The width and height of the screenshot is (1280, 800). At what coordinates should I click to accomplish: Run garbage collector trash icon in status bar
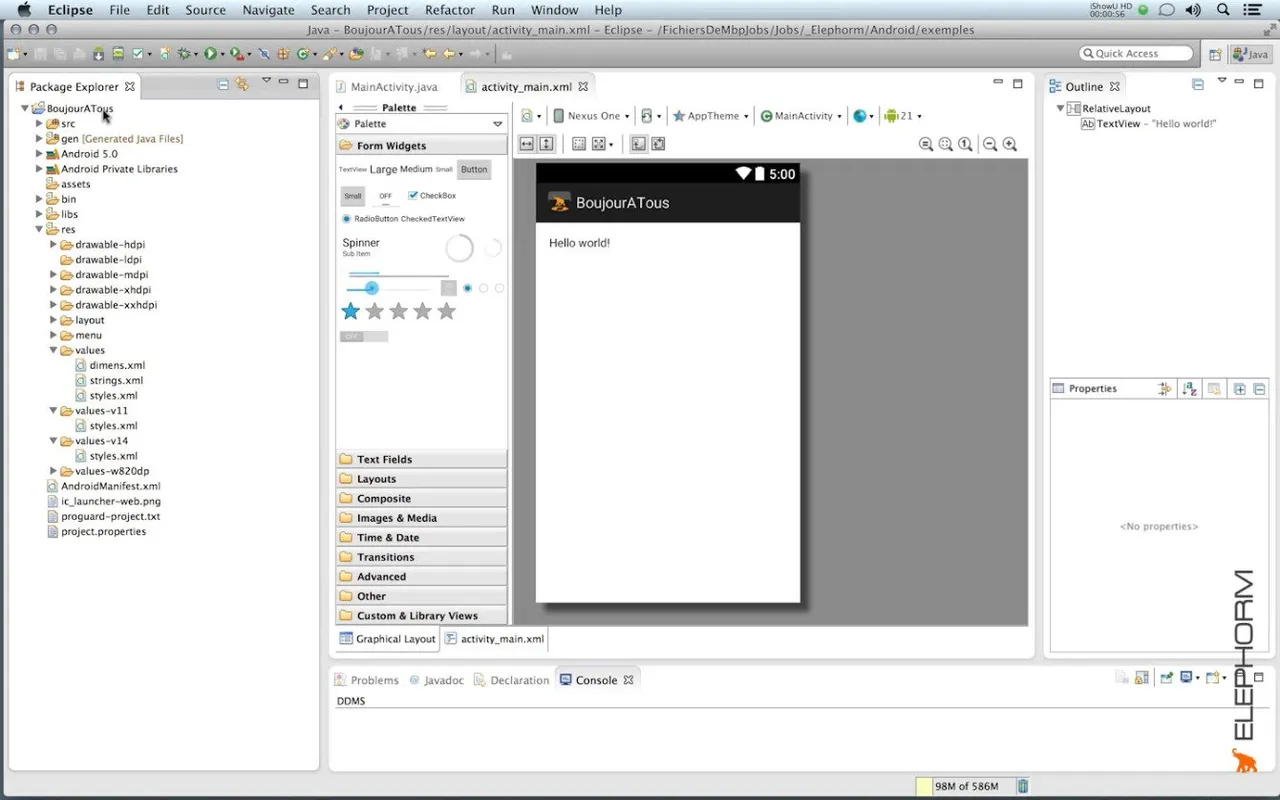(1023, 786)
